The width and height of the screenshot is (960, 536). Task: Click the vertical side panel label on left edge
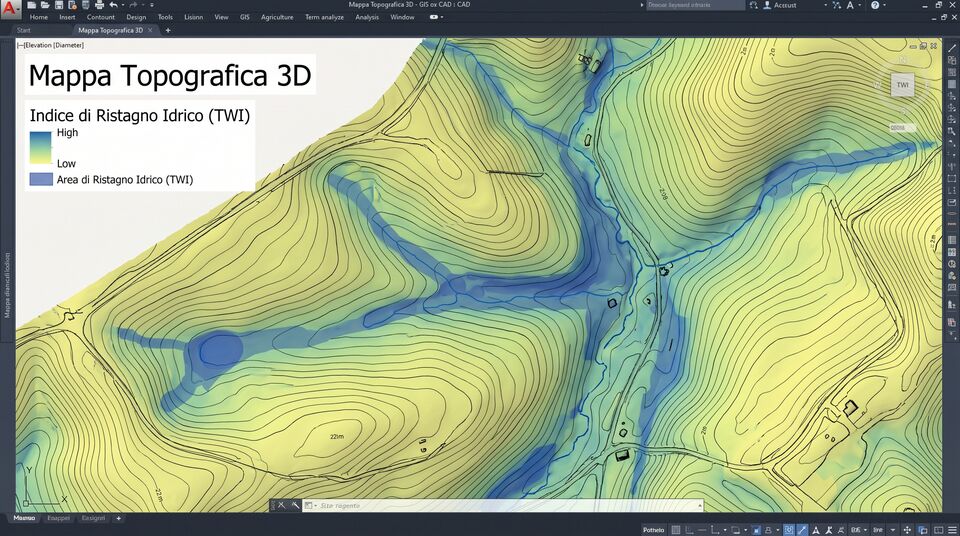pyautogui.click(x=7, y=285)
